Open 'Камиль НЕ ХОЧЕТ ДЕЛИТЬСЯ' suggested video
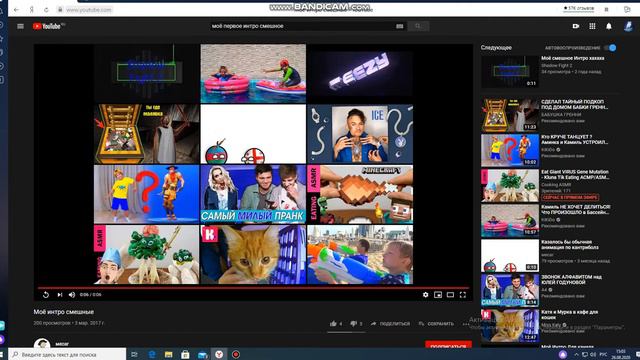The image size is (640, 360). pos(576,209)
